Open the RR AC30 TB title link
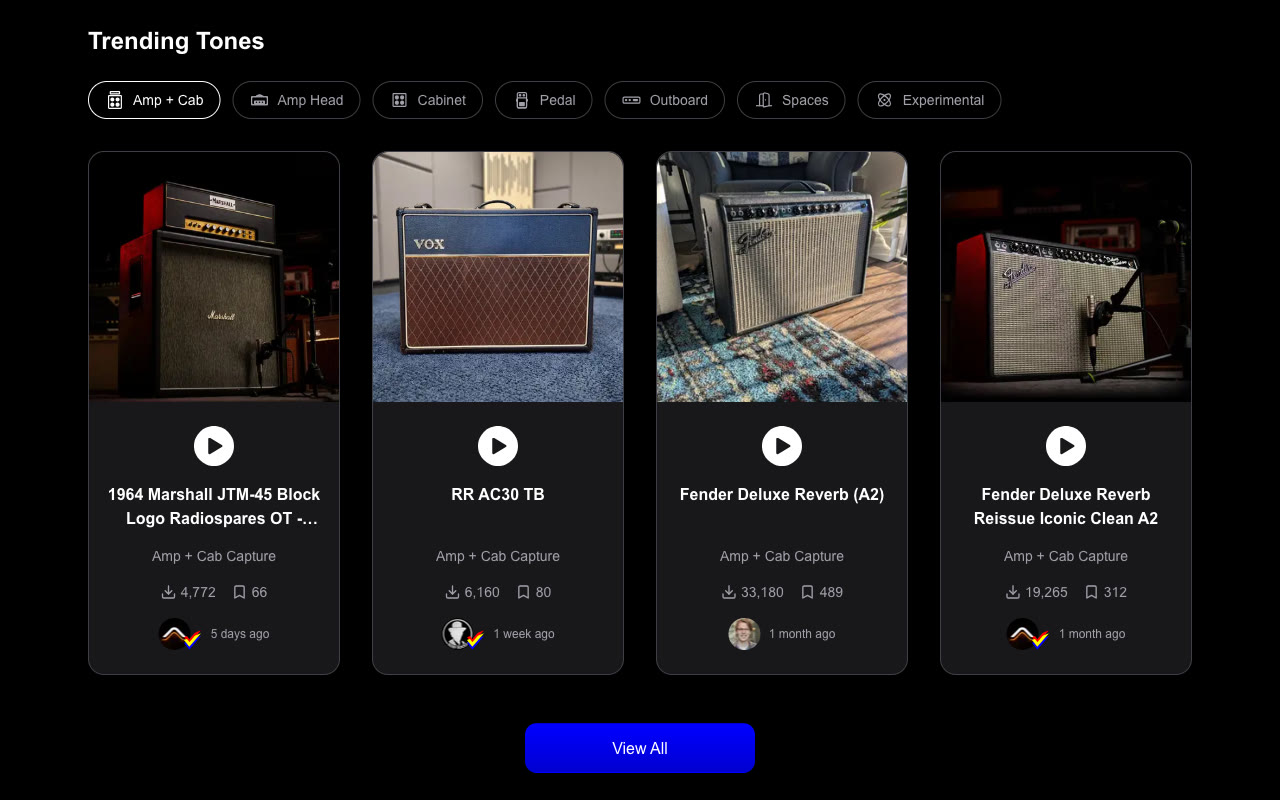The height and width of the screenshot is (800, 1280). tap(498, 494)
